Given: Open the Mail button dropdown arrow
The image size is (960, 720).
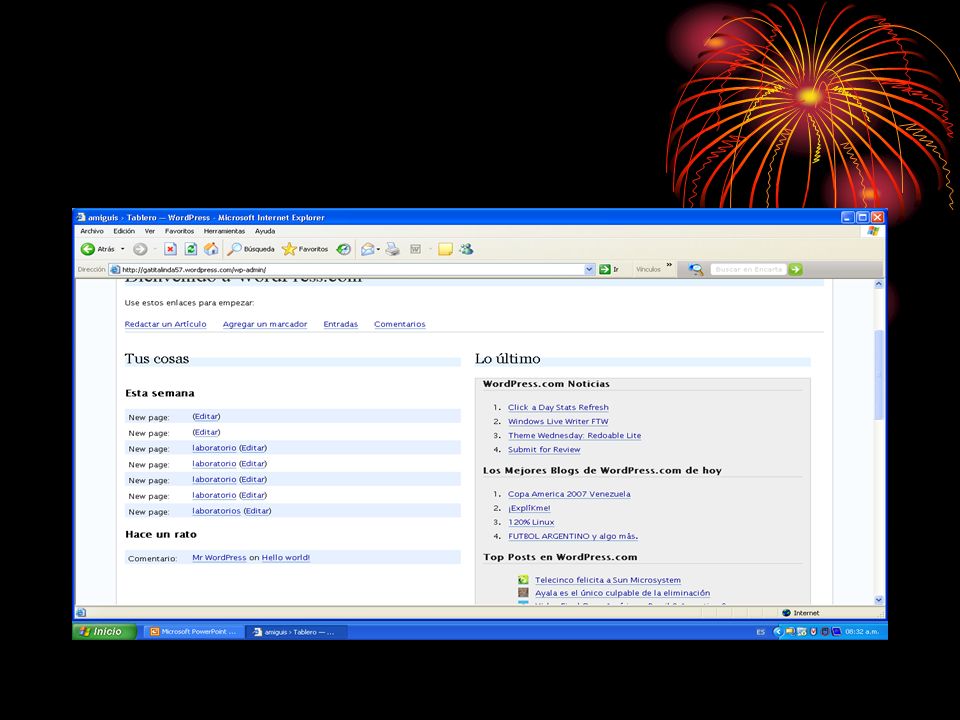Looking at the screenshot, I should click(378, 249).
